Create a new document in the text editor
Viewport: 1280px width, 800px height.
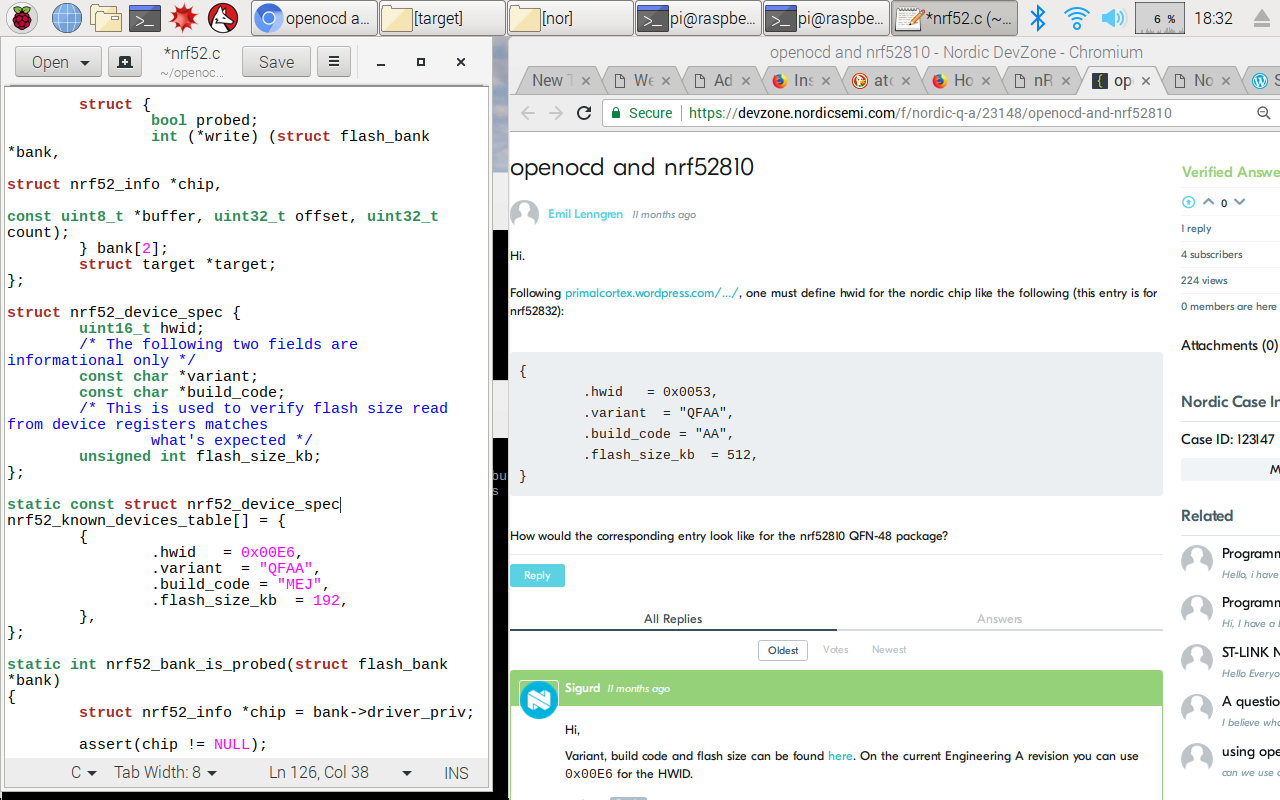[x=124, y=62]
